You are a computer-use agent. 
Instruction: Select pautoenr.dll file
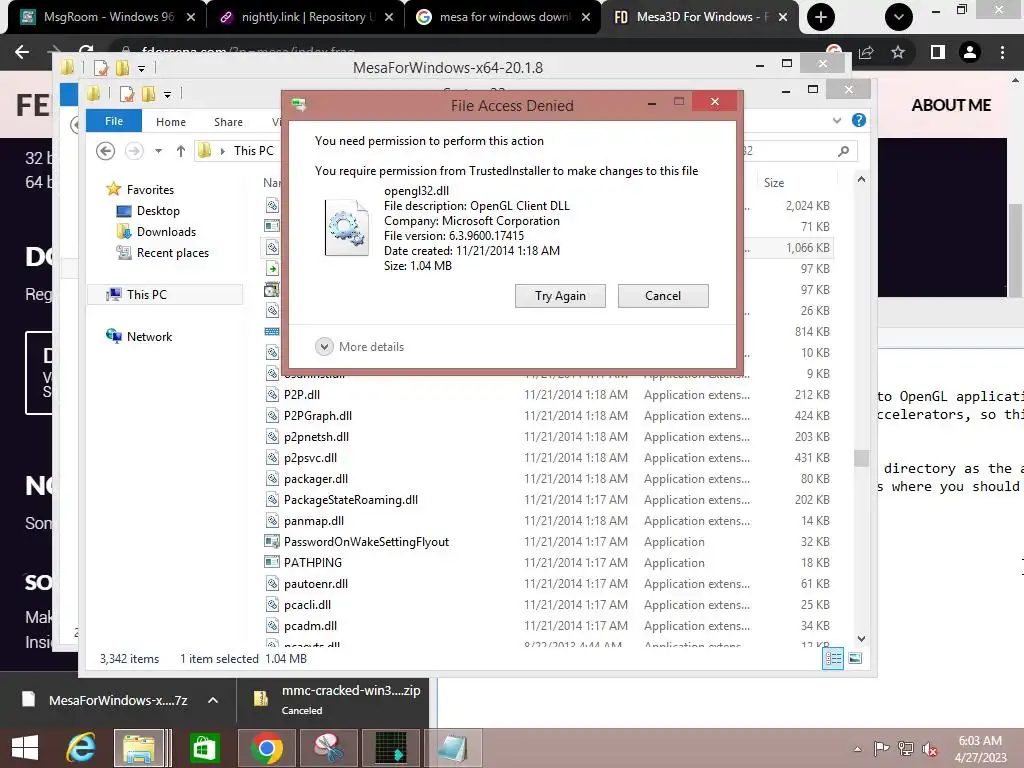click(315, 584)
